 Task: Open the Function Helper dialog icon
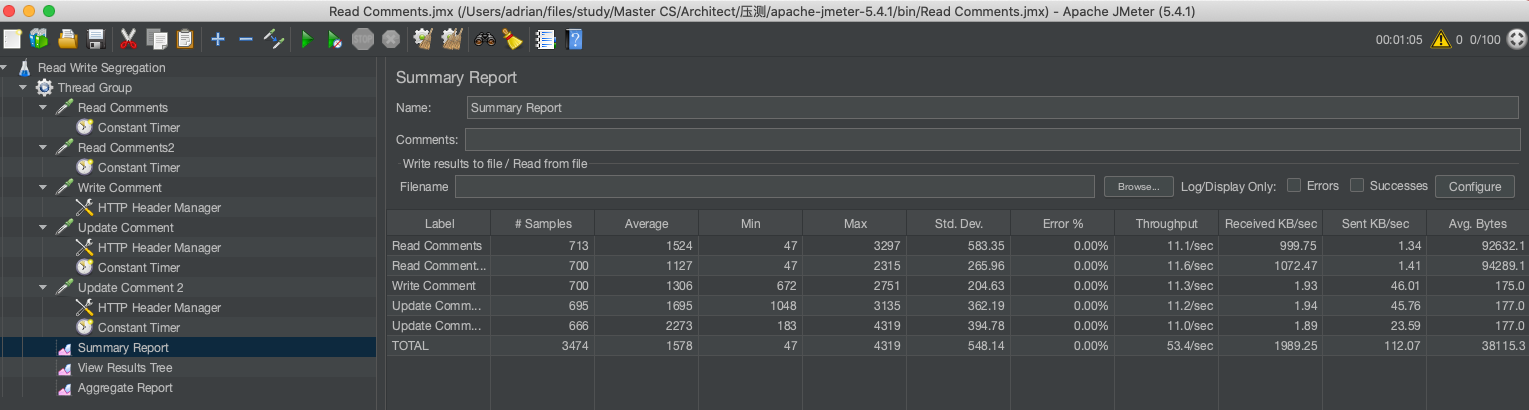[545, 40]
